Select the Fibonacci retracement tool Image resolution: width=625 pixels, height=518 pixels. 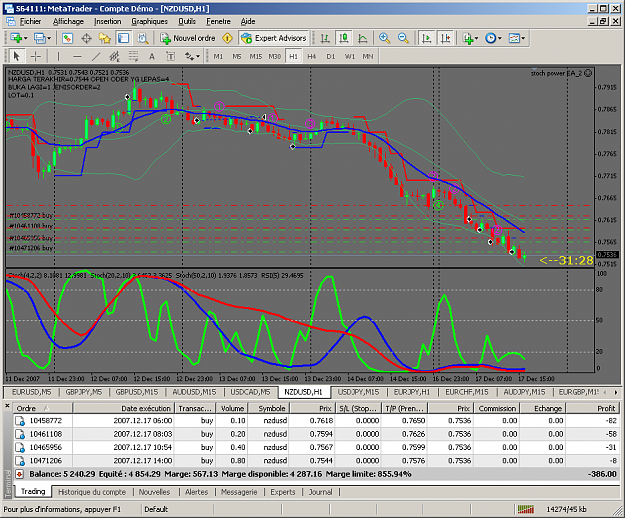pyautogui.click(x=134, y=56)
